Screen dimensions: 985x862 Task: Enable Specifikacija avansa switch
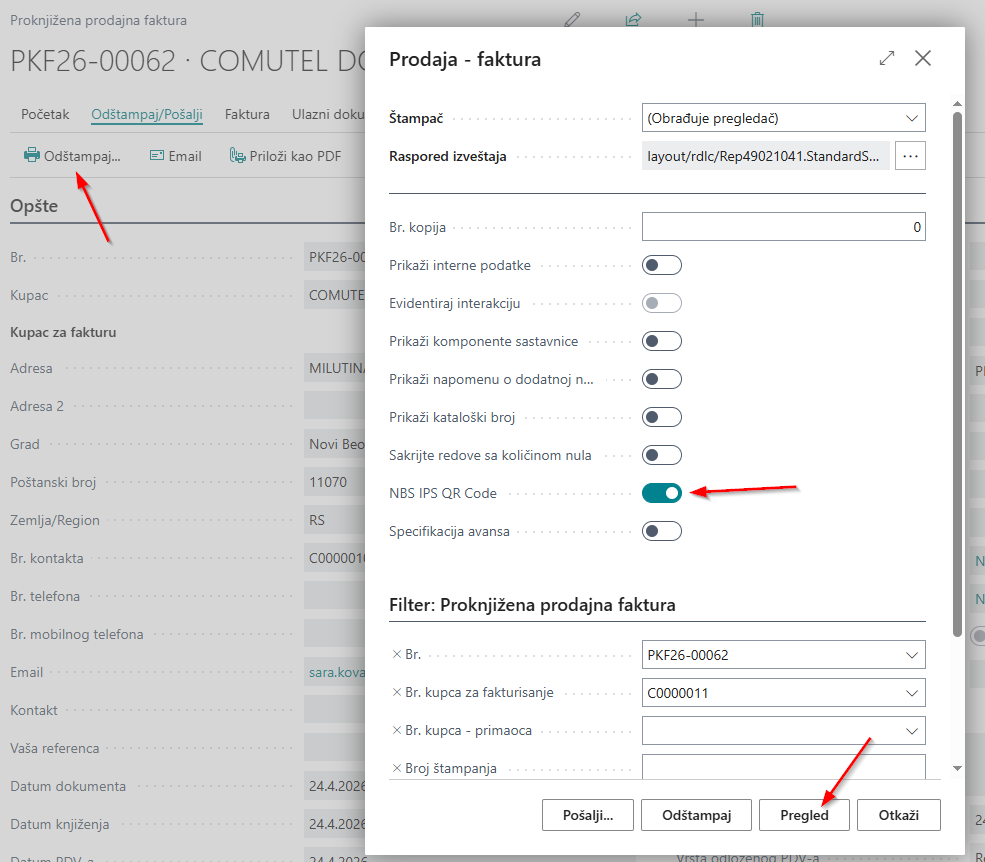pos(661,532)
